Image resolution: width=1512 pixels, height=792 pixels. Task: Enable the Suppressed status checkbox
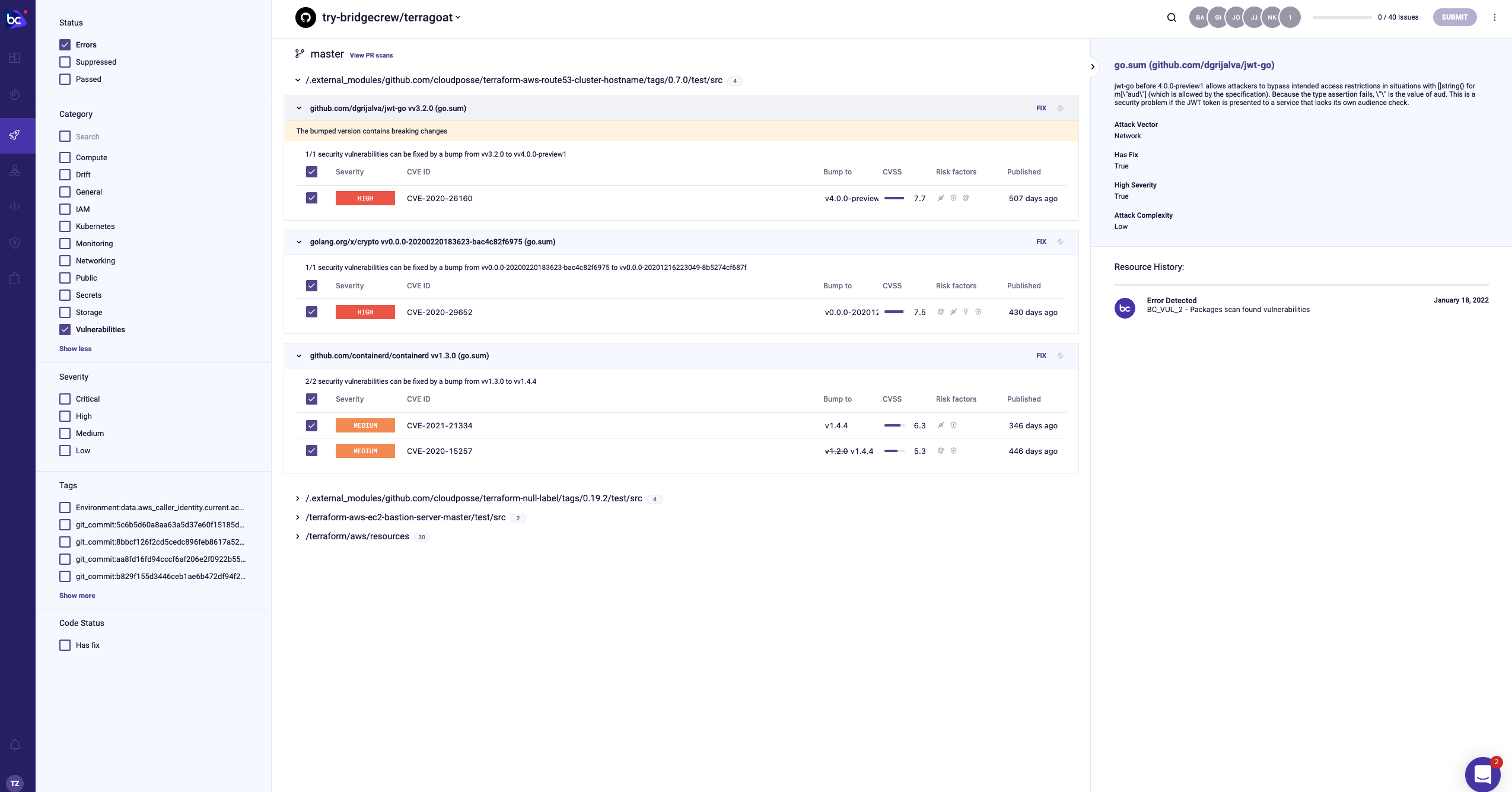click(x=65, y=62)
